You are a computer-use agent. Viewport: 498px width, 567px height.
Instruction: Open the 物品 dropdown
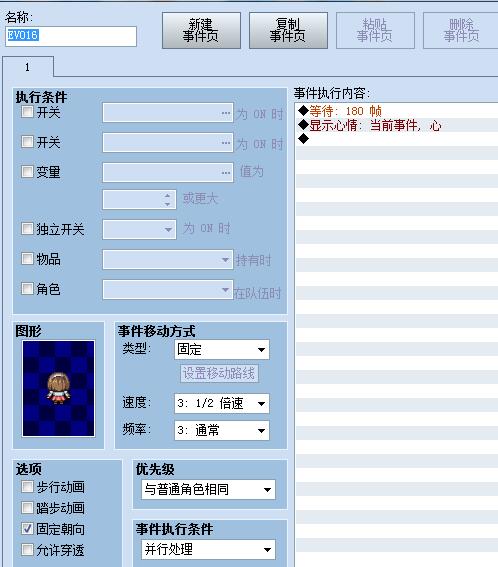(x=168, y=260)
